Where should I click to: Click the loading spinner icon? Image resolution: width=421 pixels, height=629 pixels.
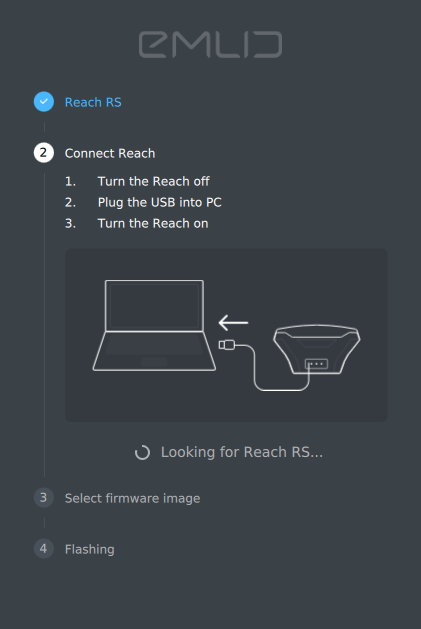point(142,452)
